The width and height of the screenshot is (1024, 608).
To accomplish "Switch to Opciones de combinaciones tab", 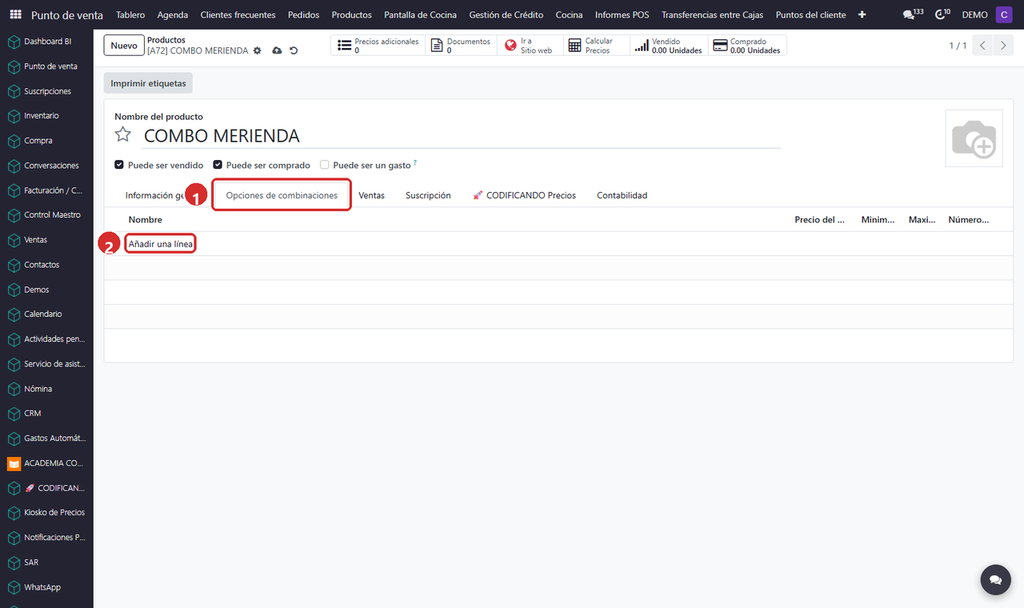I will point(281,195).
